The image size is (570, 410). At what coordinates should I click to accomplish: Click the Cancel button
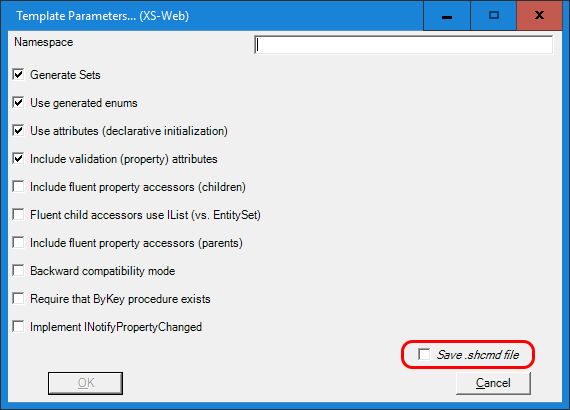[493, 383]
